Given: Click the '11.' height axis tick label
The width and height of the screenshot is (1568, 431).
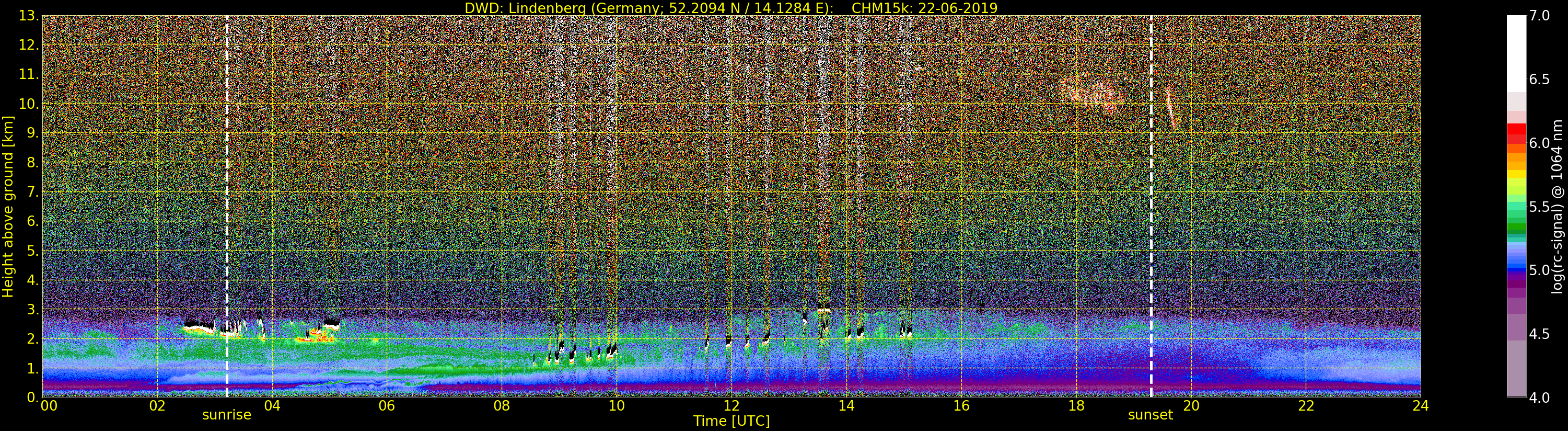Looking at the screenshot, I should pos(30,74).
